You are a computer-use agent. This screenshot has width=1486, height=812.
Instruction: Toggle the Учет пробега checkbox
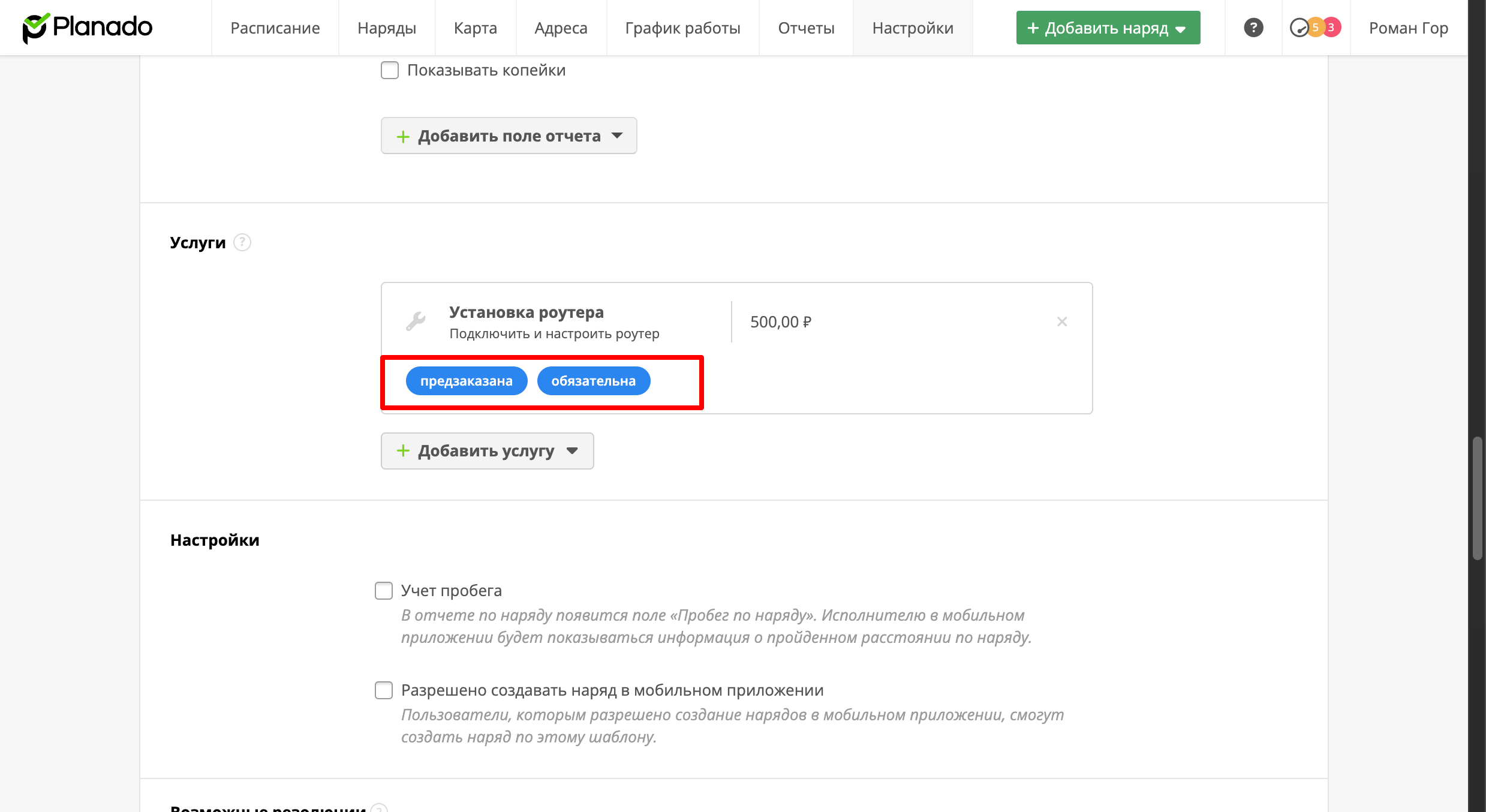point(384,591)
